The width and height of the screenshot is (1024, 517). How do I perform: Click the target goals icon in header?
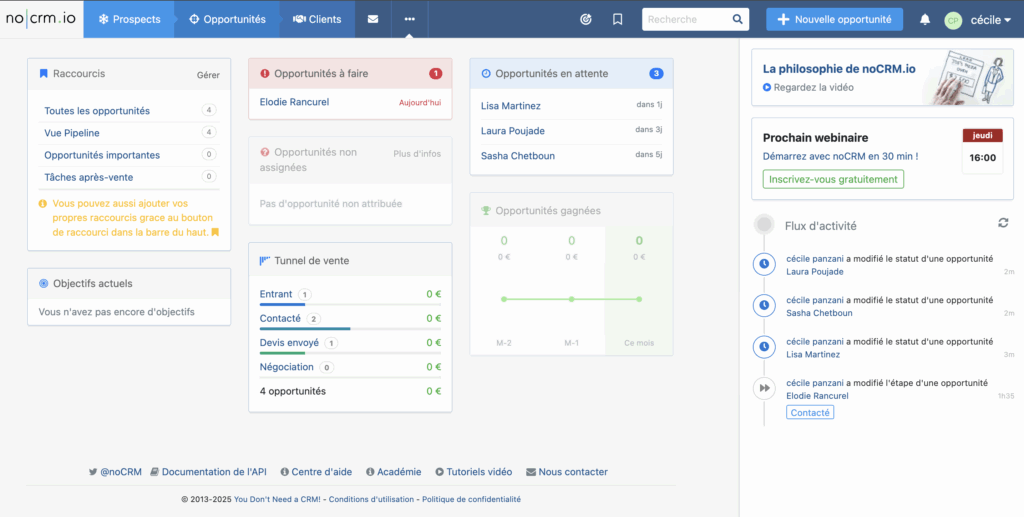[586, 19]
